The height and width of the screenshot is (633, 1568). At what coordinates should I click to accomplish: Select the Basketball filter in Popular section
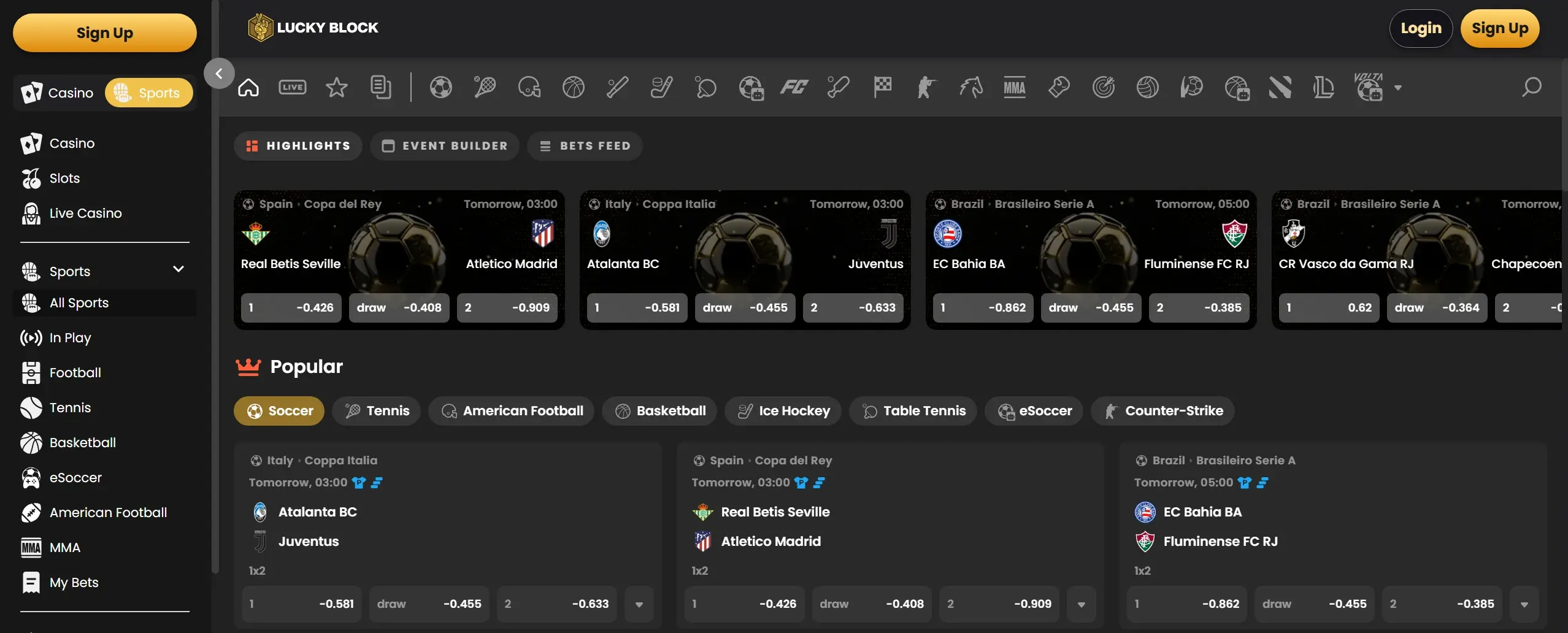tap(659, 411)
